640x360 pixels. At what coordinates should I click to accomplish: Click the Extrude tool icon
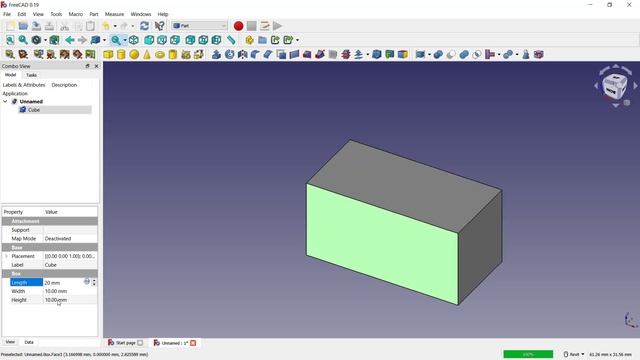pyautogui.click(x=216, y=54)
